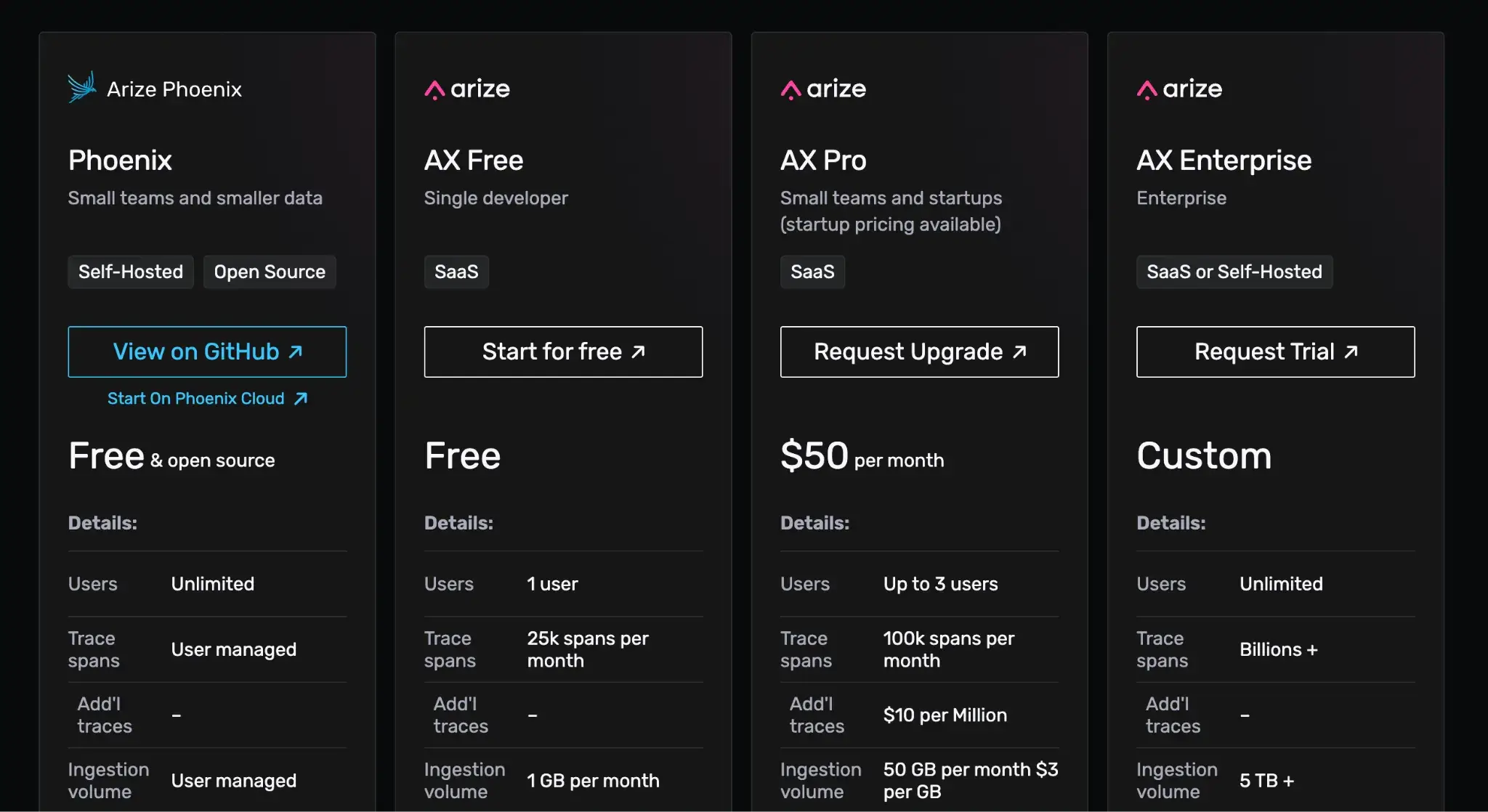1488x812 pixels.
Task: Click the Request Upgrade button
Action: [919, 352]
